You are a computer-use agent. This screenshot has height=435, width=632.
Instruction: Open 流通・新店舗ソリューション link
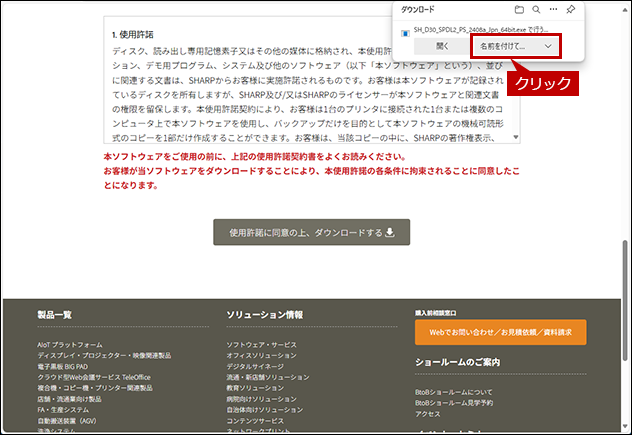click(x=268, y=377)
